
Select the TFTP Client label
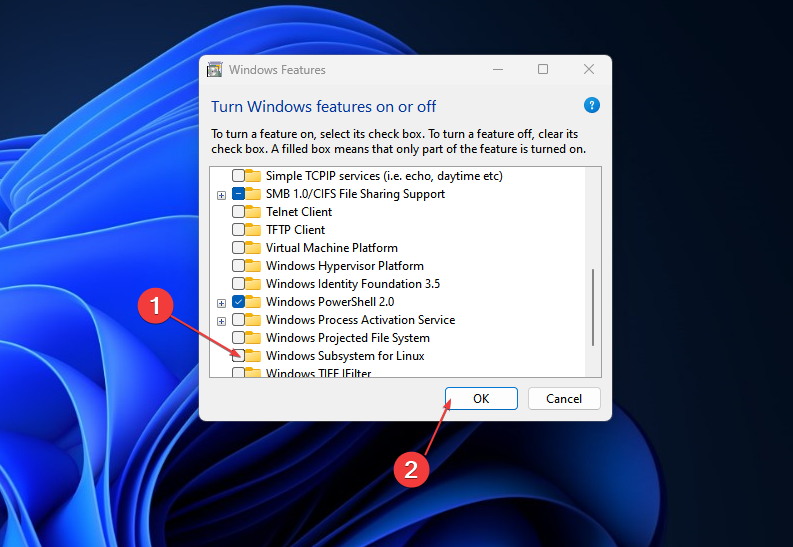click(295, 230)
